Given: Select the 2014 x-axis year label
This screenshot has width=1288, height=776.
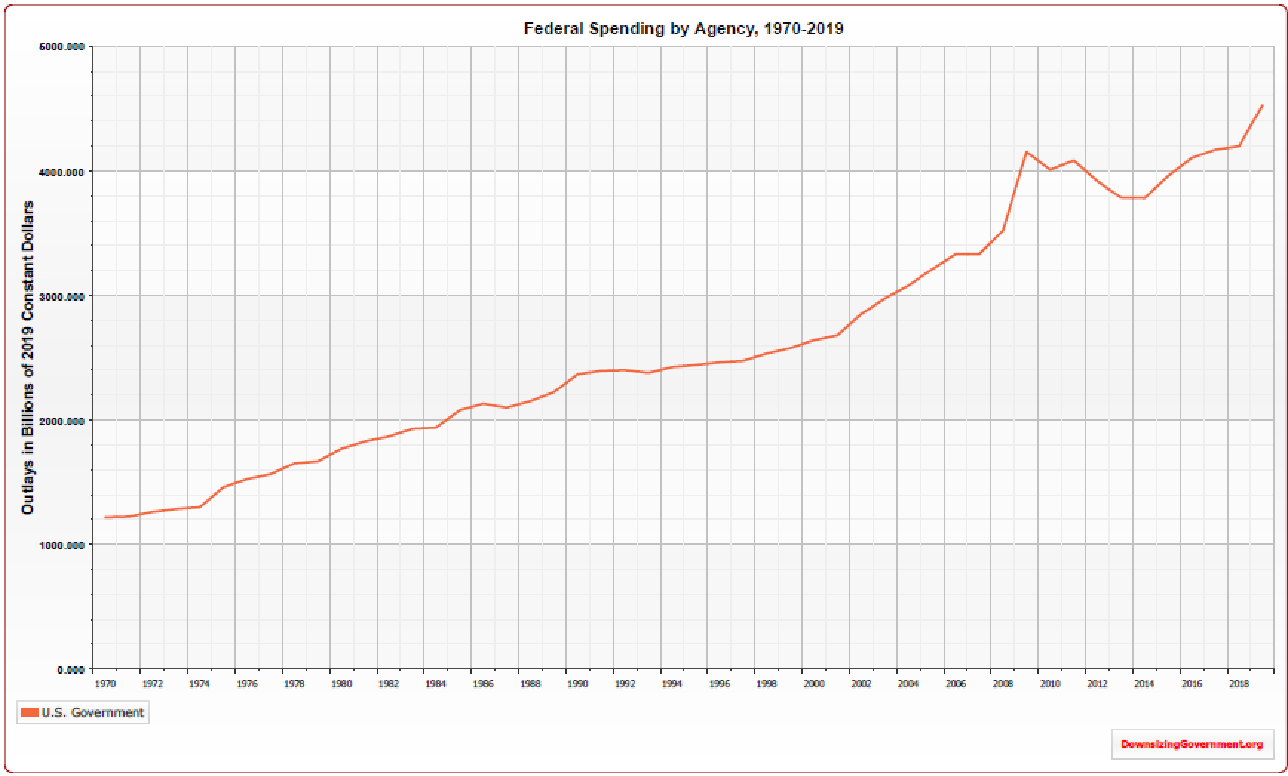Looking at the screenshot, I should pos(1144,684).
